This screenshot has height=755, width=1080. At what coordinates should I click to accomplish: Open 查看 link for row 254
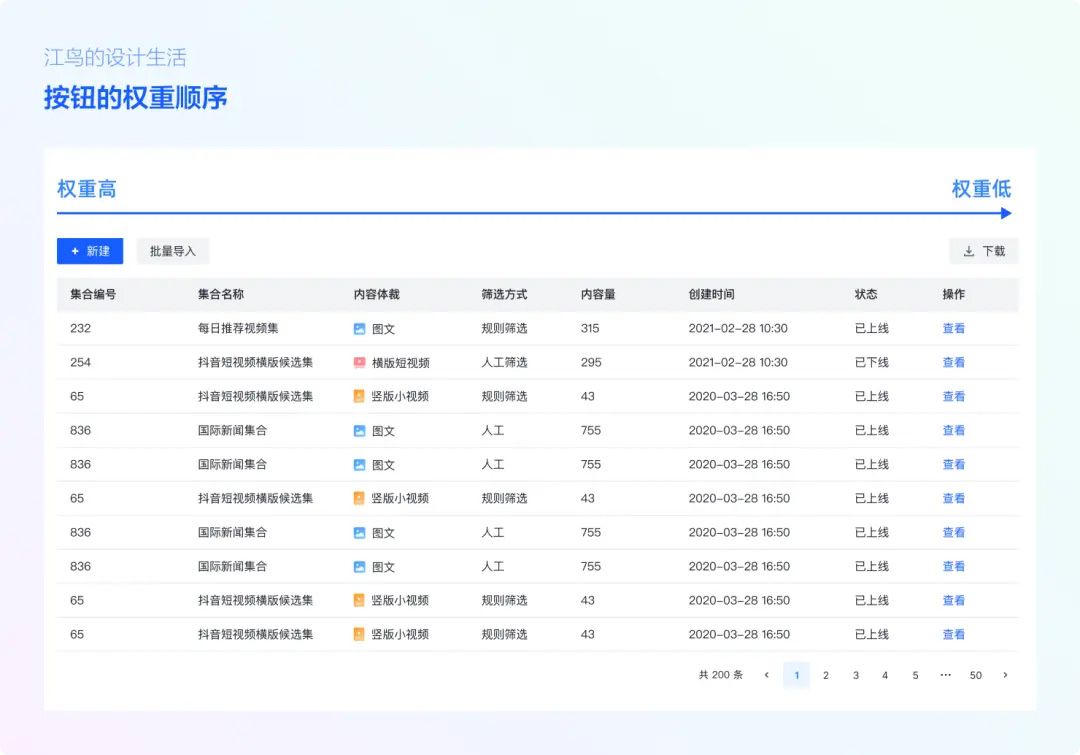click(x=953, y=362)
